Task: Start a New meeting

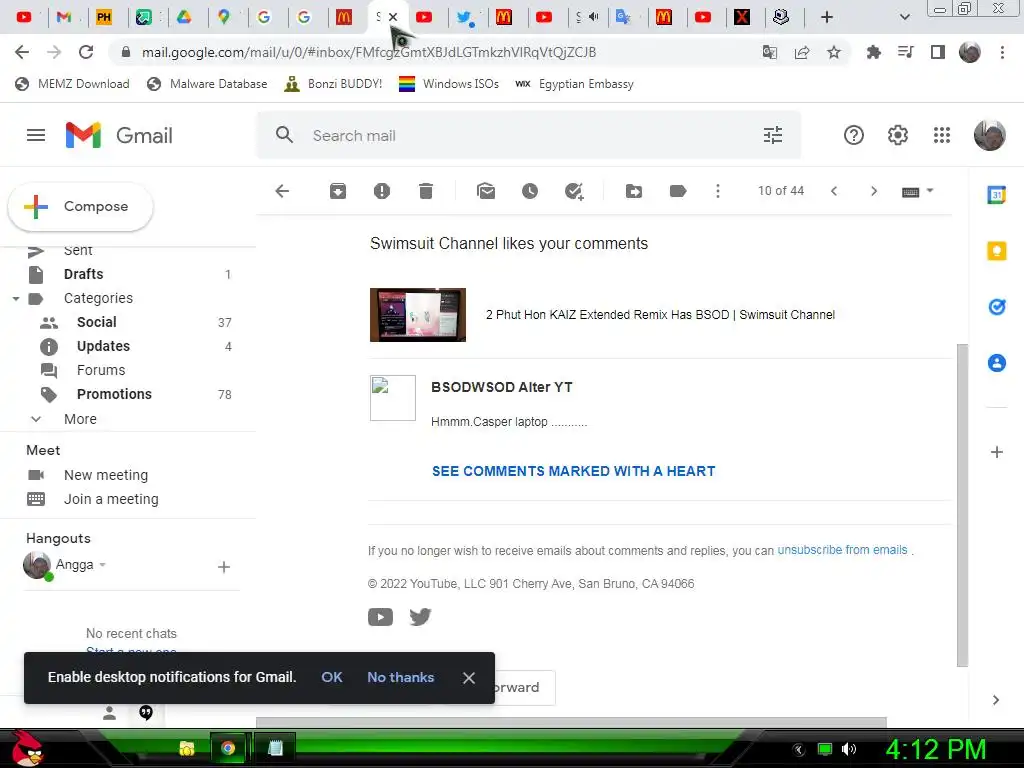Action: click(x=106, y=475)
